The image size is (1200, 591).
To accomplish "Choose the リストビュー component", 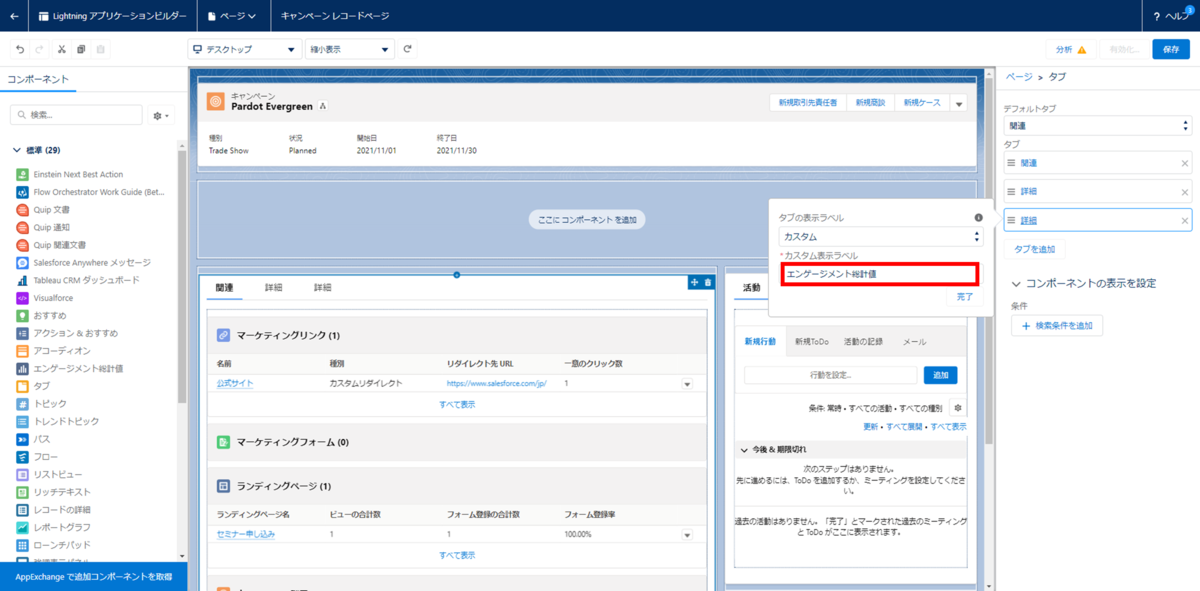I will (50, 474).
